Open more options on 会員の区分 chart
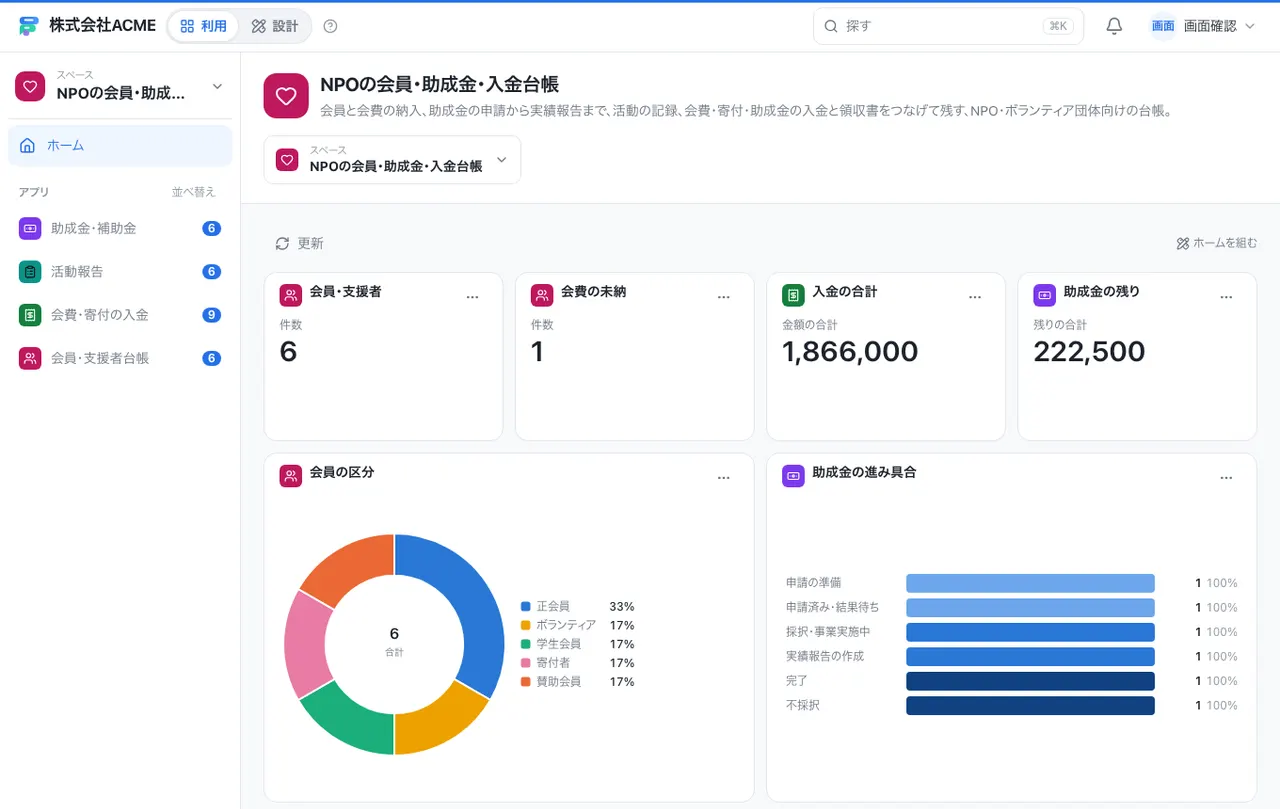Image resolution: width=1280 pixels, height=809 pixels. click(724, 478)
